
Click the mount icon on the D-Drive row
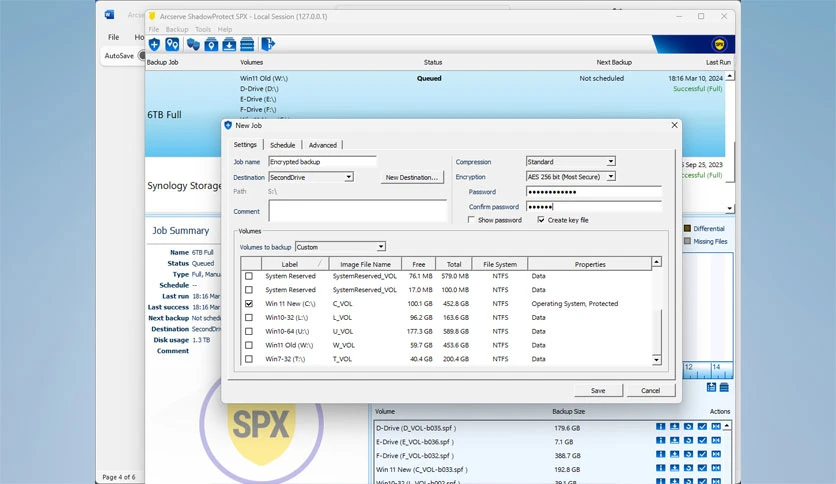pyautogui.click(x=674, y=426)
